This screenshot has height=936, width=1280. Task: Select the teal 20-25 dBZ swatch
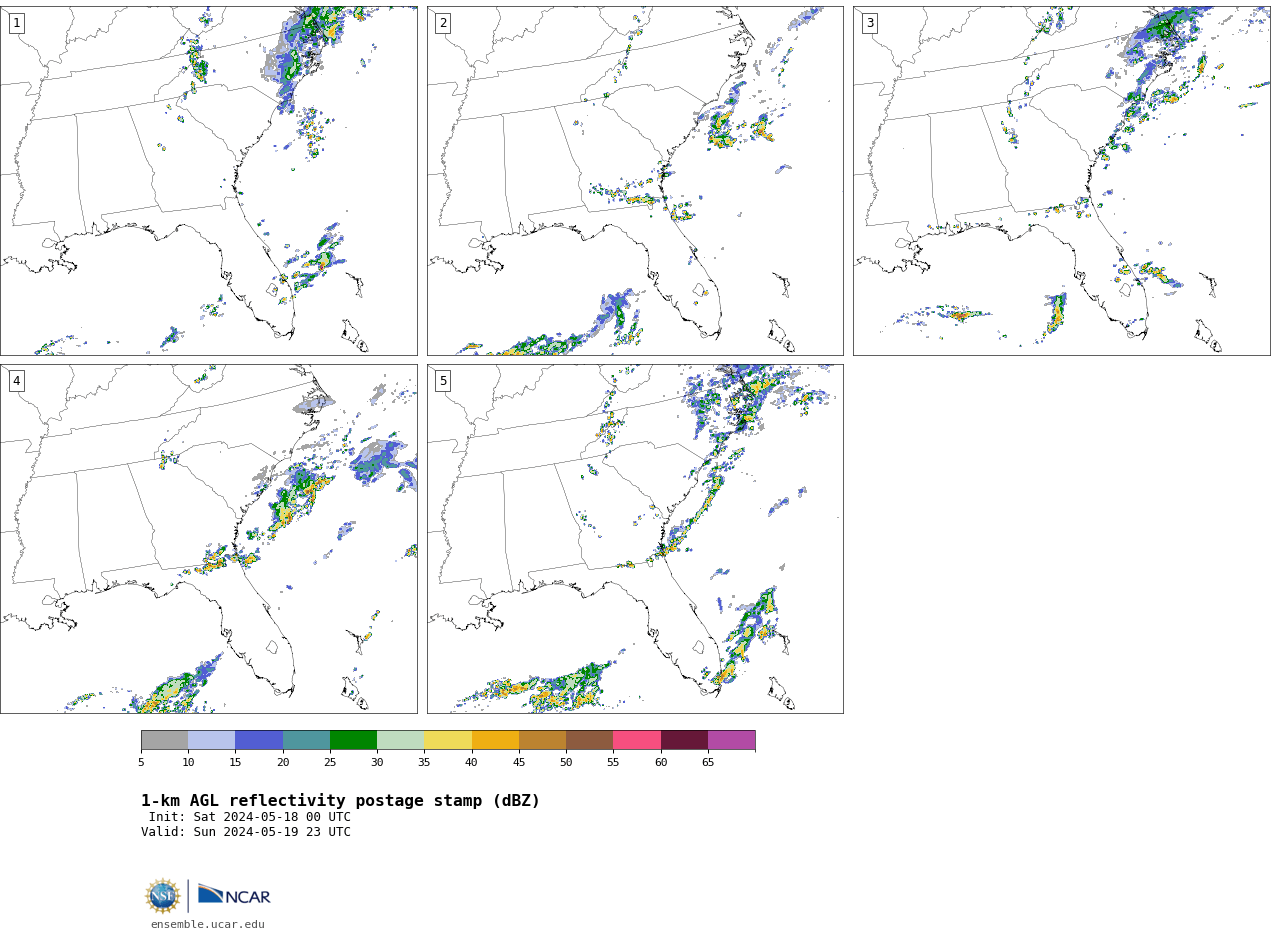[x=306, y=740]
